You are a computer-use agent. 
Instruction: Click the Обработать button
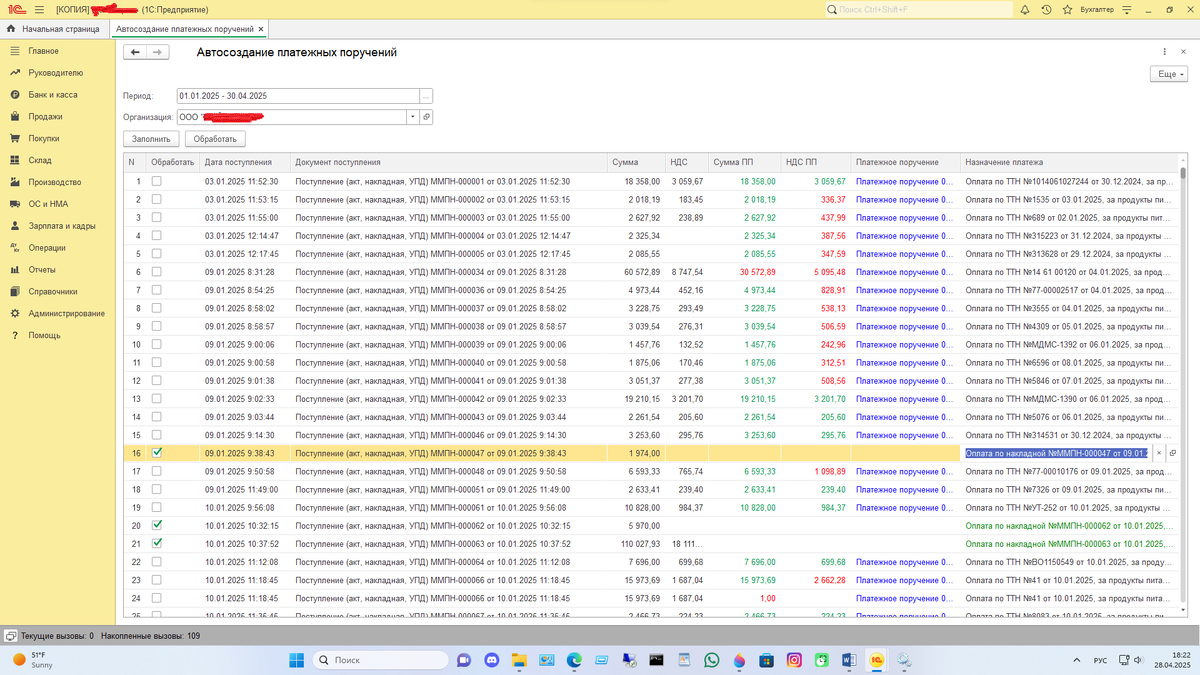[x=215, y=139]
